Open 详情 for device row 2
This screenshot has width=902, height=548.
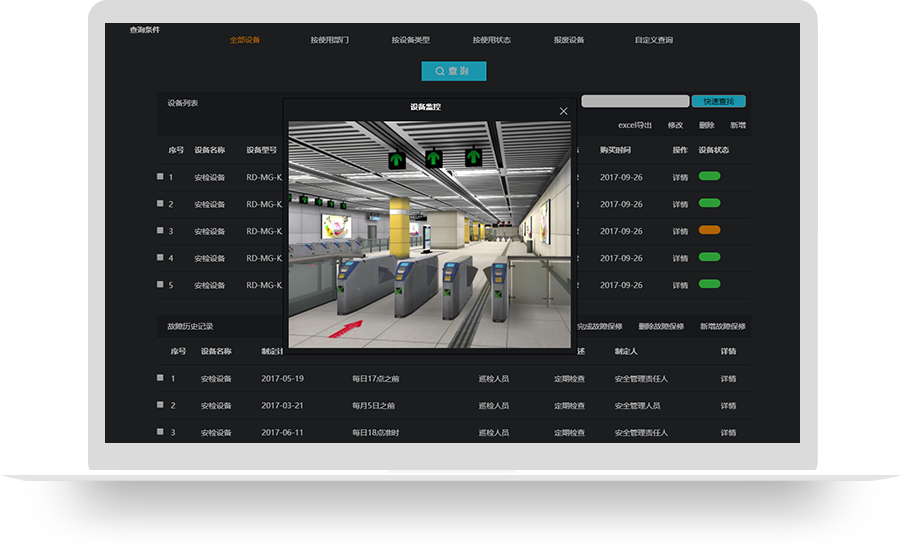(680, 204)
